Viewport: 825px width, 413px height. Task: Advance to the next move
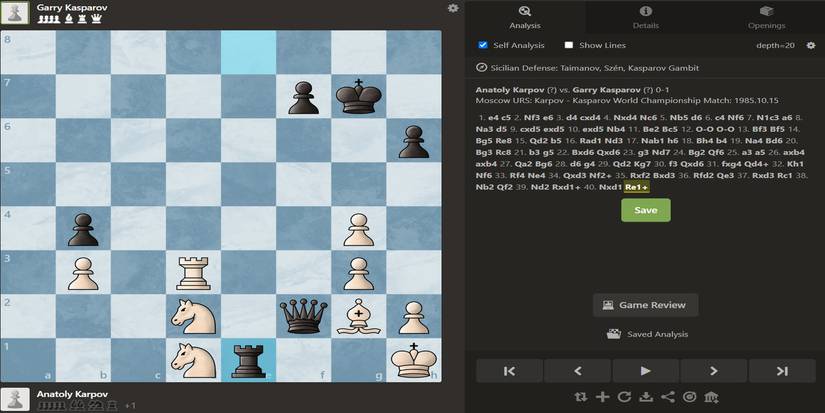tap(713, 371)
